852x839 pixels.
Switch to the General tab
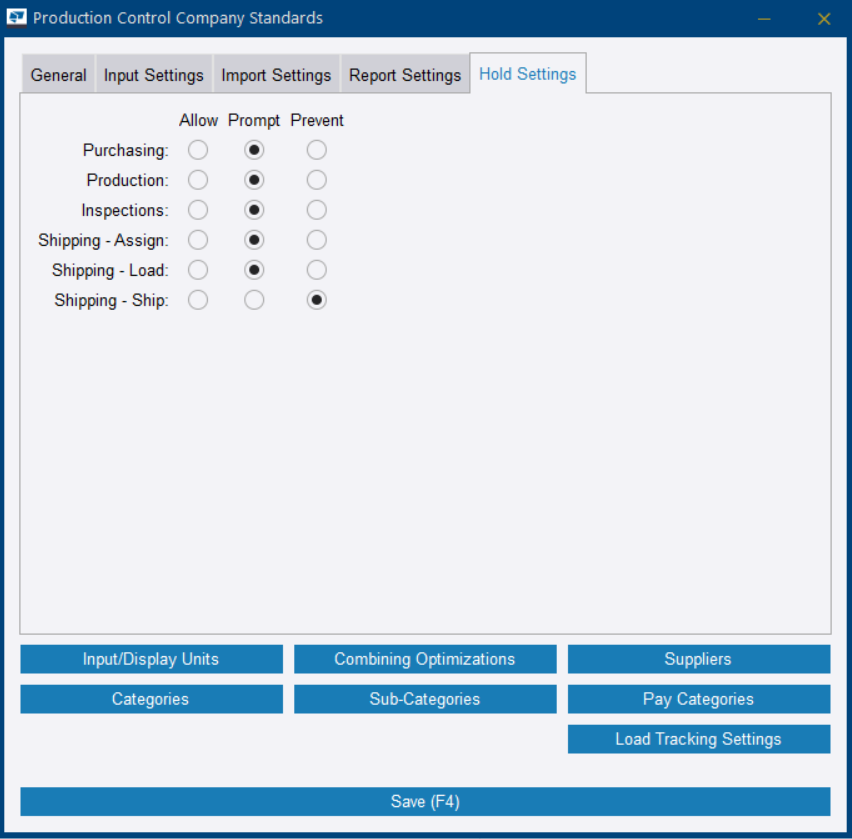[58, 74]
